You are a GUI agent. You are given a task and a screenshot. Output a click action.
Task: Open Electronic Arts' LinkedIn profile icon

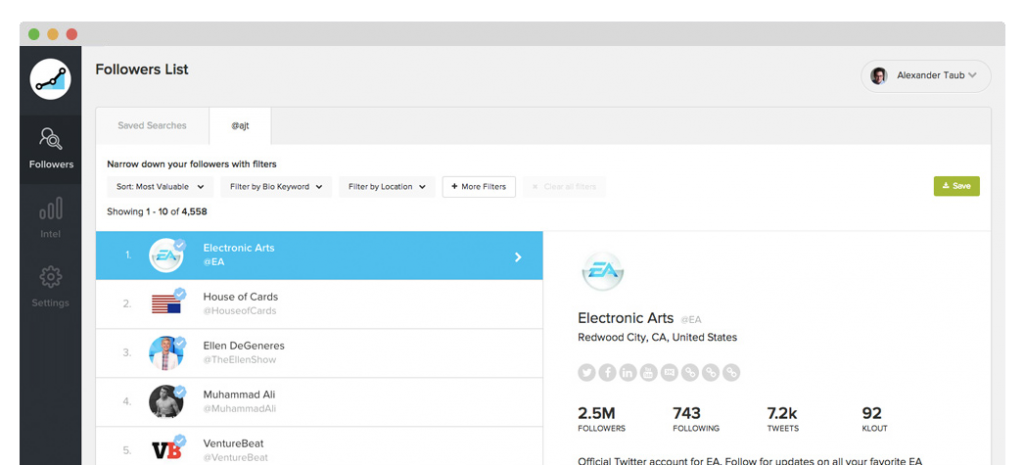click(x=628, y=373)
